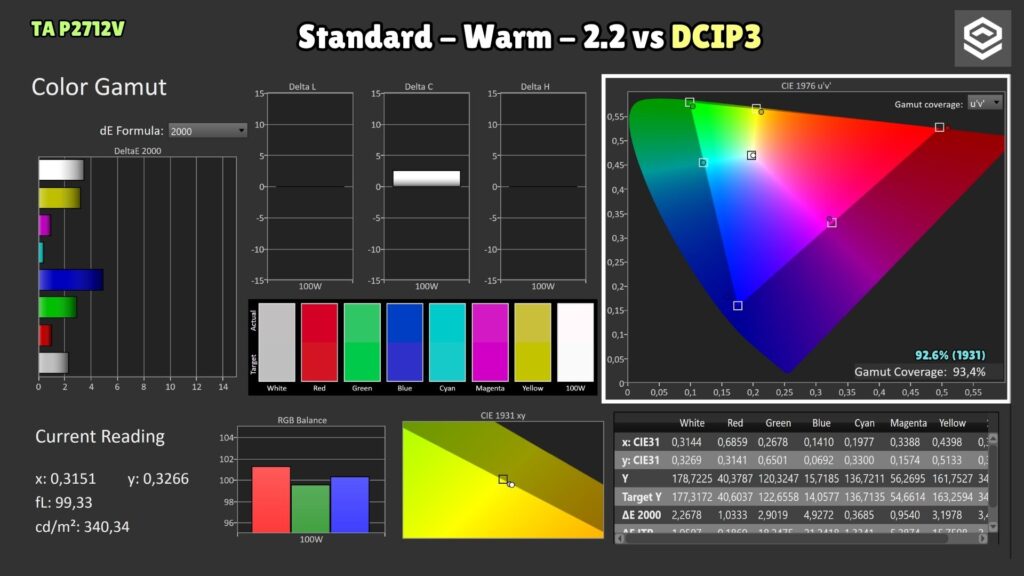Click the fL: 99,33 reading
1024x576 pixels.
click(x=64, y=502)
